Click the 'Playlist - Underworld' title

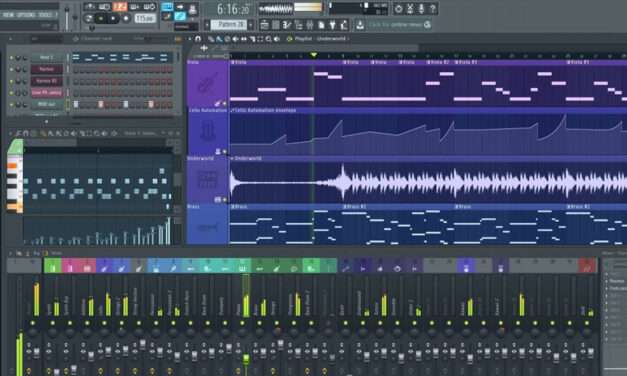pos(320,39)
